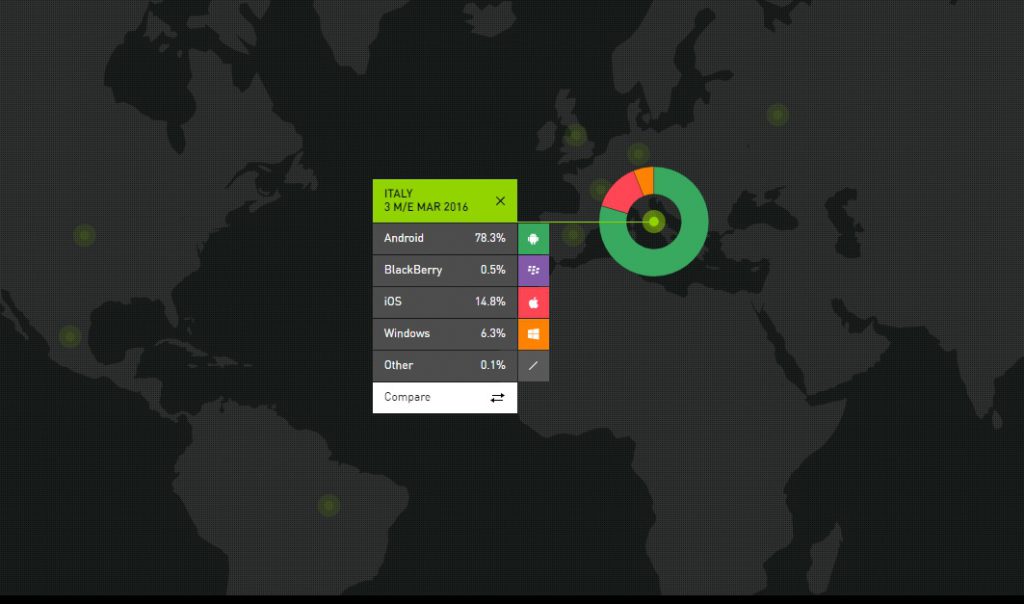
Task: Click the Italy marker at donut center
Action: coord(654,222)
